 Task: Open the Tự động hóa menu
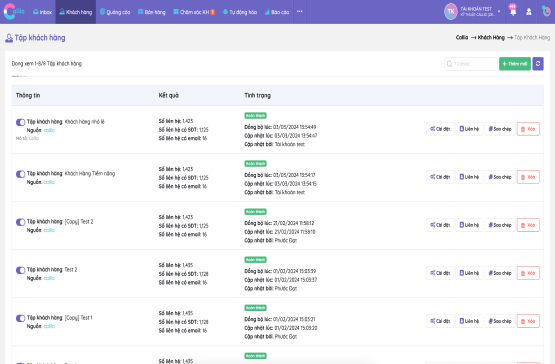pos(240,12)
